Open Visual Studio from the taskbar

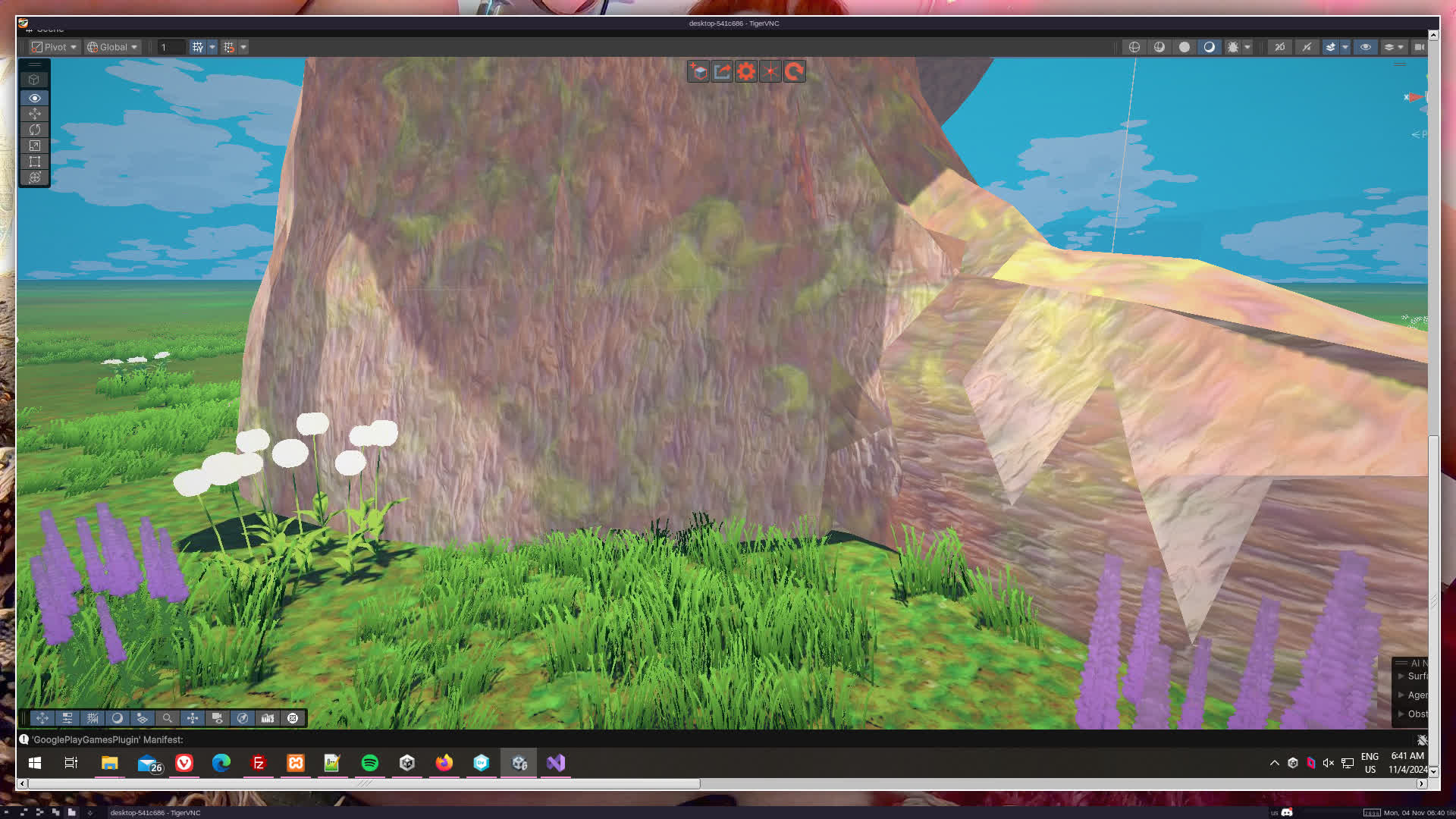(556, 763)
